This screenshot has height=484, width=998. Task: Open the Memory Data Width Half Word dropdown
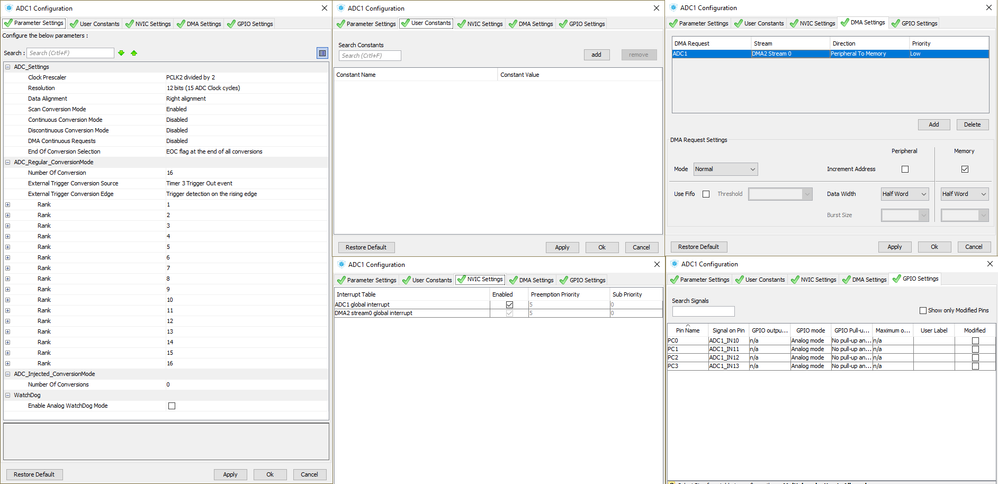[964, 194]
